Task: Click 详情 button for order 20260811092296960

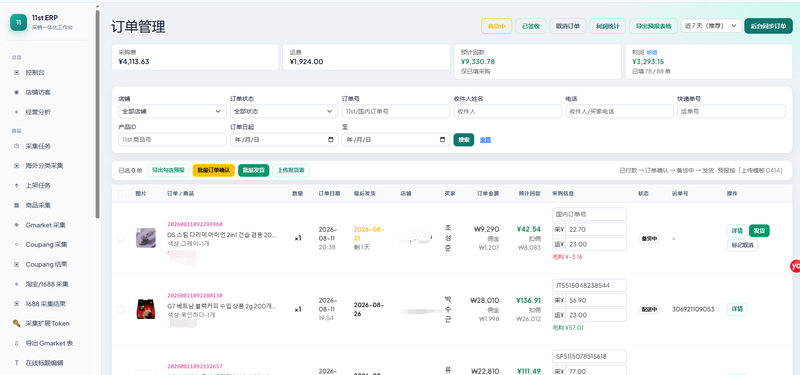Action: [737, 231]
